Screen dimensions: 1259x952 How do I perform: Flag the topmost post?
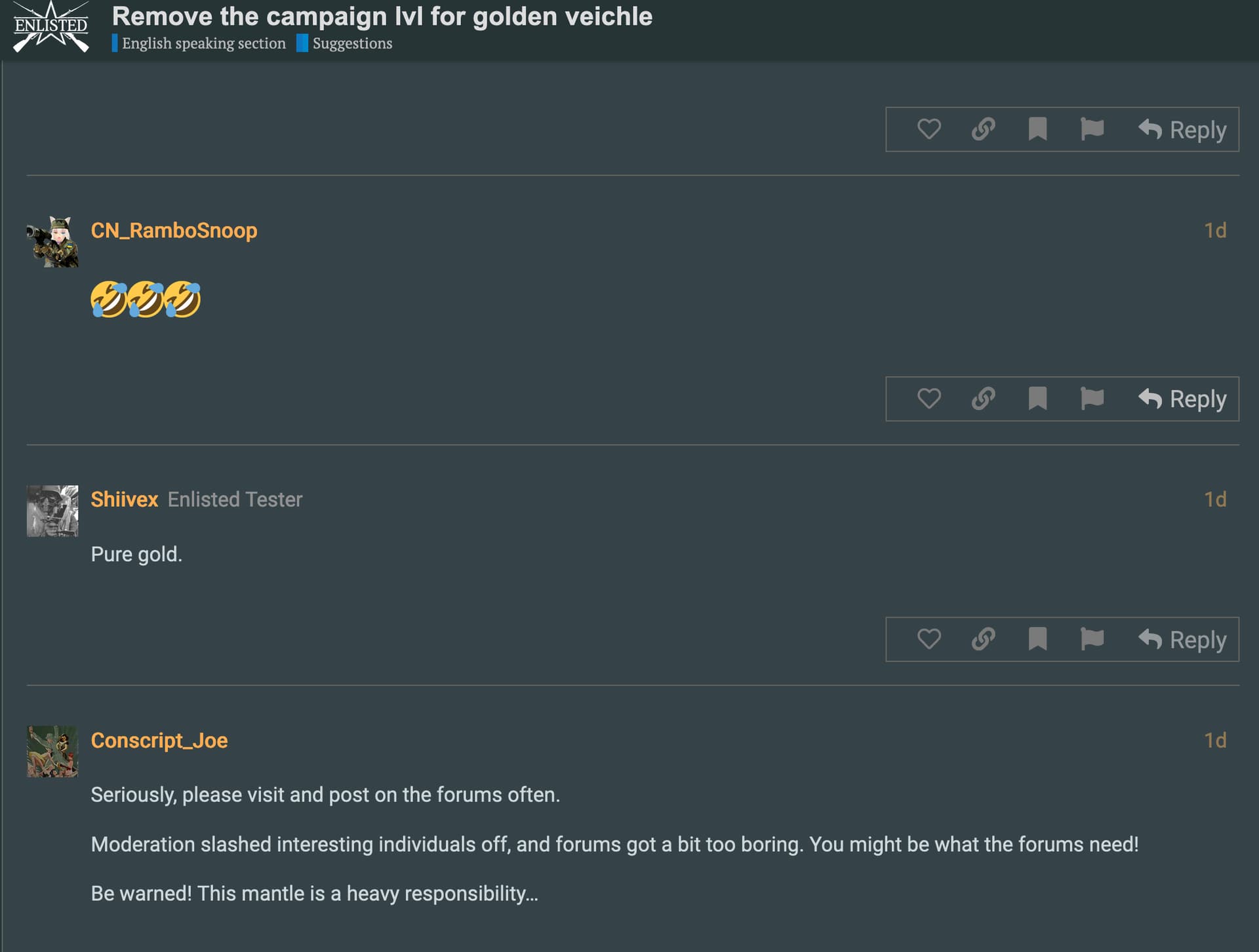pos(1092,129)
